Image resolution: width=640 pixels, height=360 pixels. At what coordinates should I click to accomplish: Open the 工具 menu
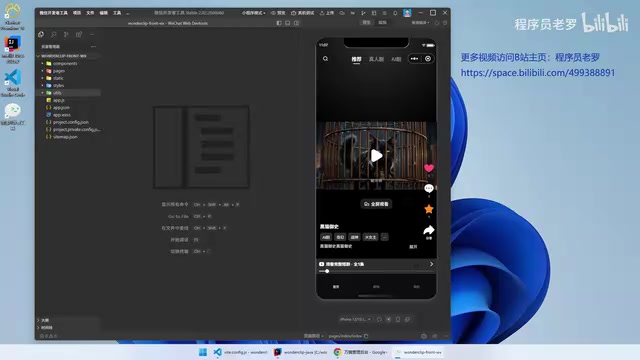click(x=117, y=13)
